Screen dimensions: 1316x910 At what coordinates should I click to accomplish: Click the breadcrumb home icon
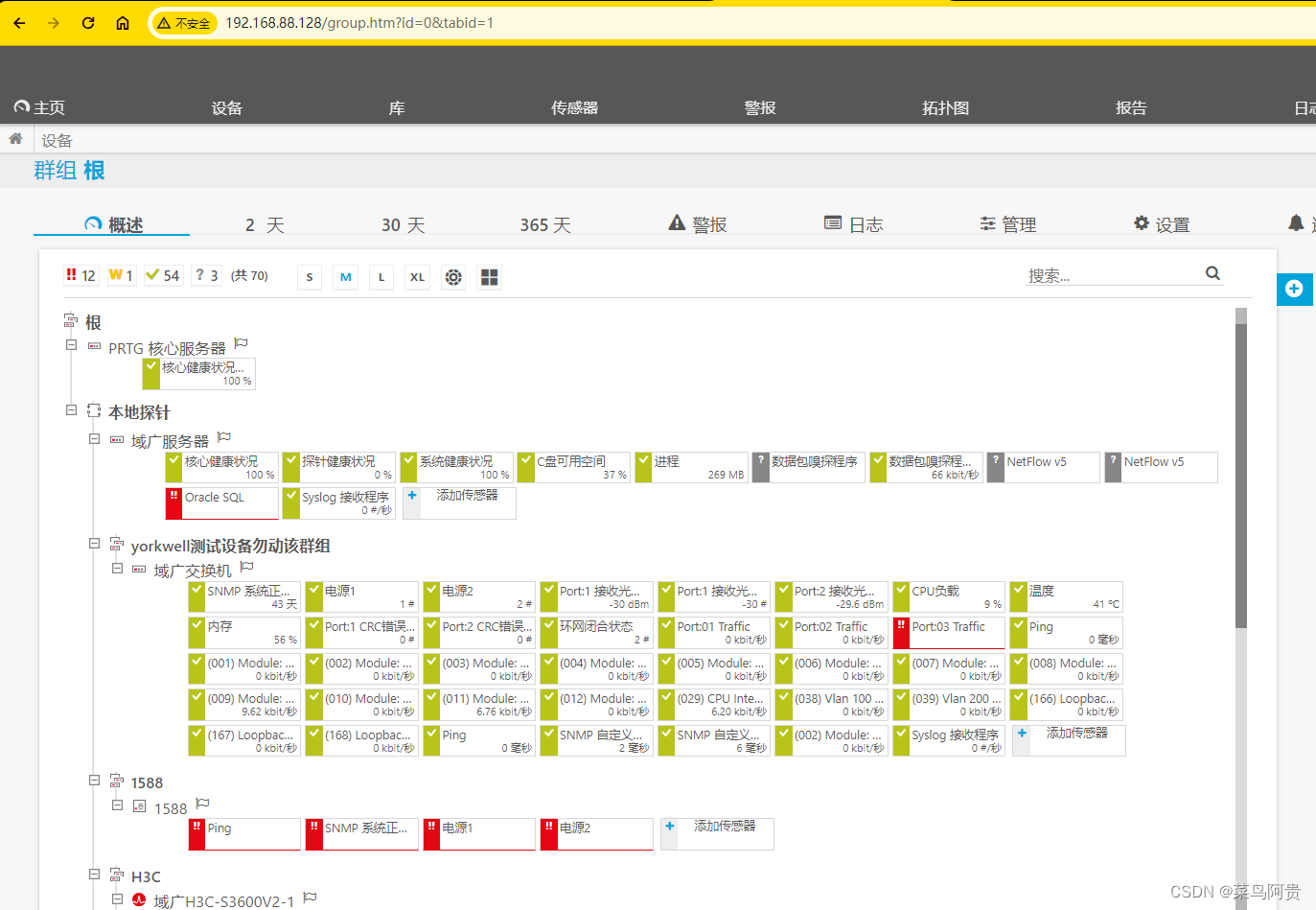pos(15,139)
